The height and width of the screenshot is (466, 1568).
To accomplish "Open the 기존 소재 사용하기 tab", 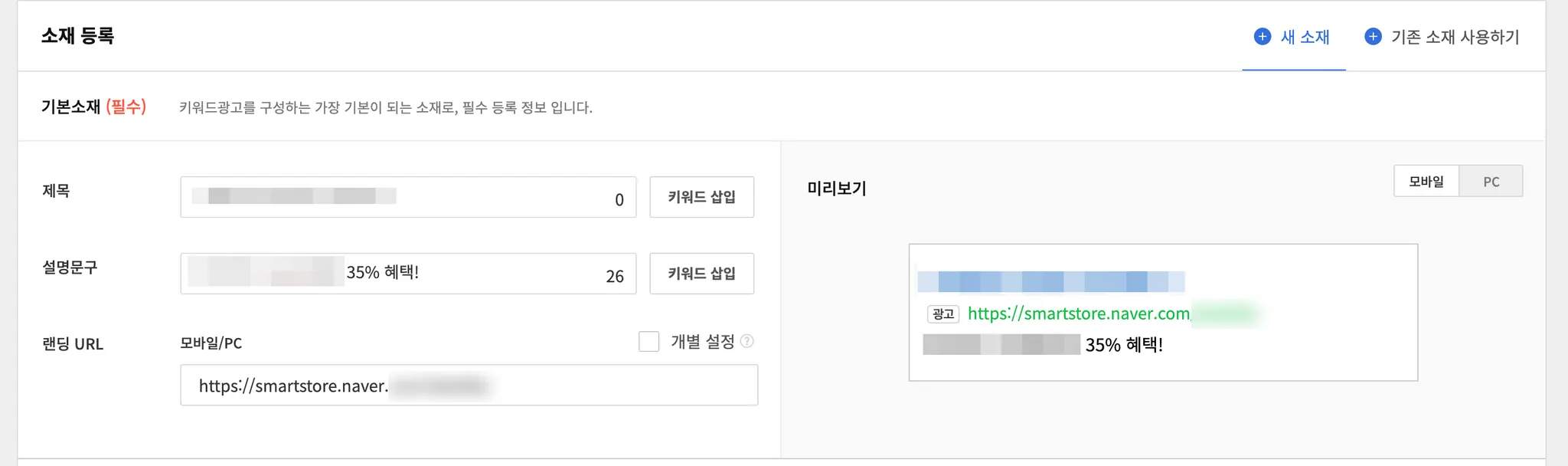I will 1455,37.
